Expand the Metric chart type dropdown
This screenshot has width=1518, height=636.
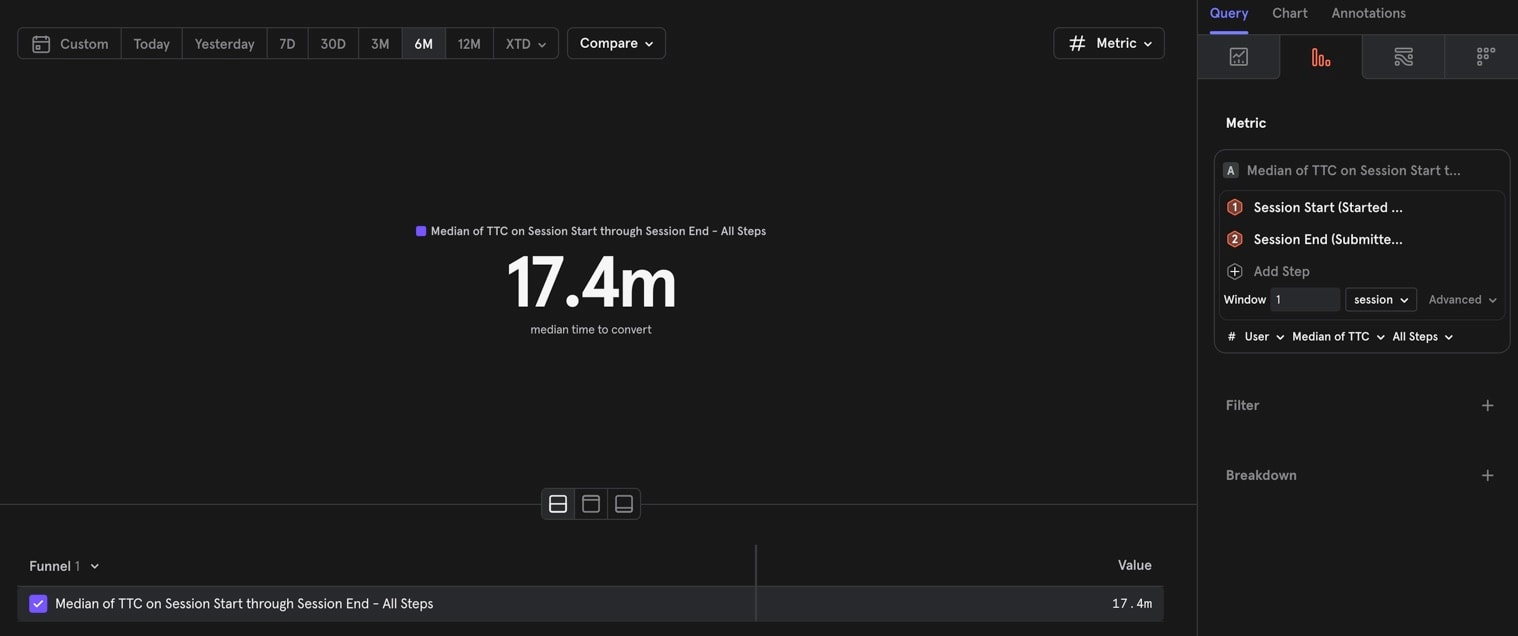1109,43
